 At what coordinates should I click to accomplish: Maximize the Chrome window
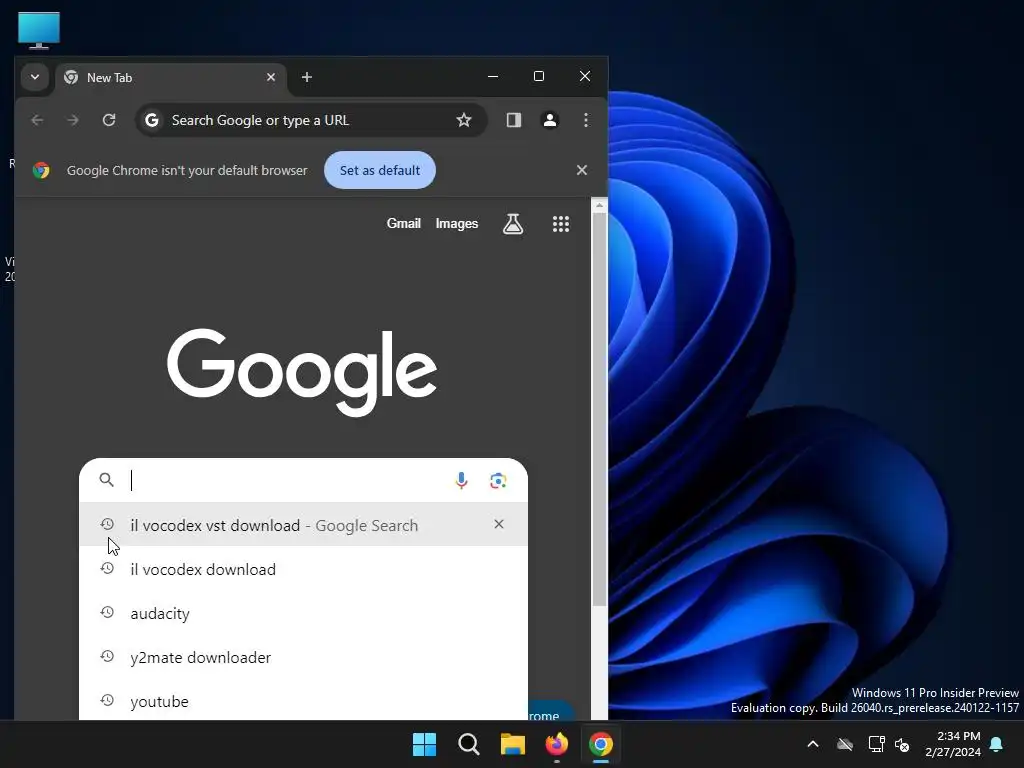[539, 76]
